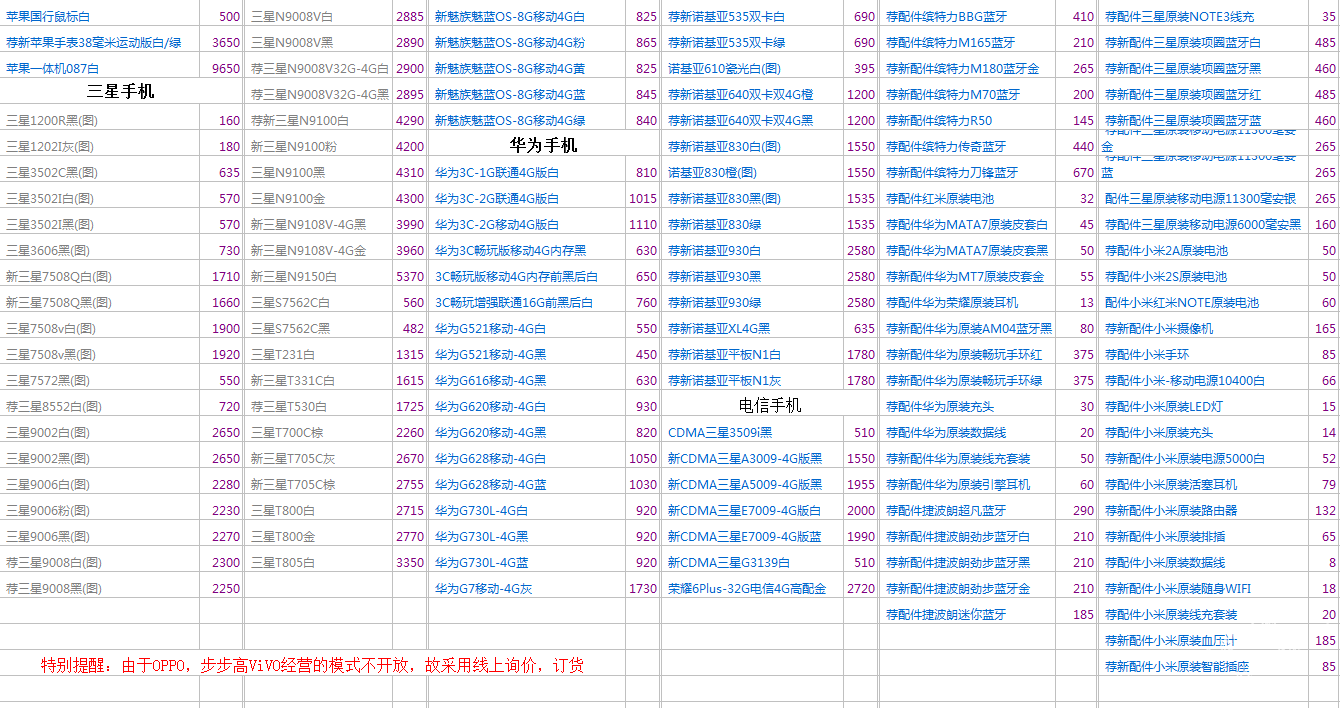Screen dimensions: 1340x708
Task: Click on 三星1200R黑(图)
Action: click(52, 120)
